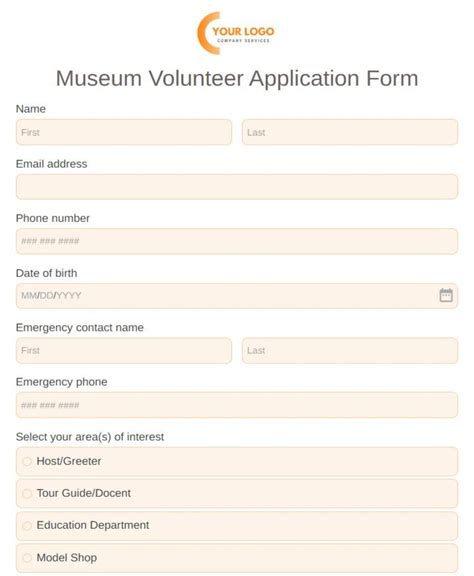Focus the emergency contact First name field
The height and width of the screenshot is (576, 474).
(x=124, y=350)
